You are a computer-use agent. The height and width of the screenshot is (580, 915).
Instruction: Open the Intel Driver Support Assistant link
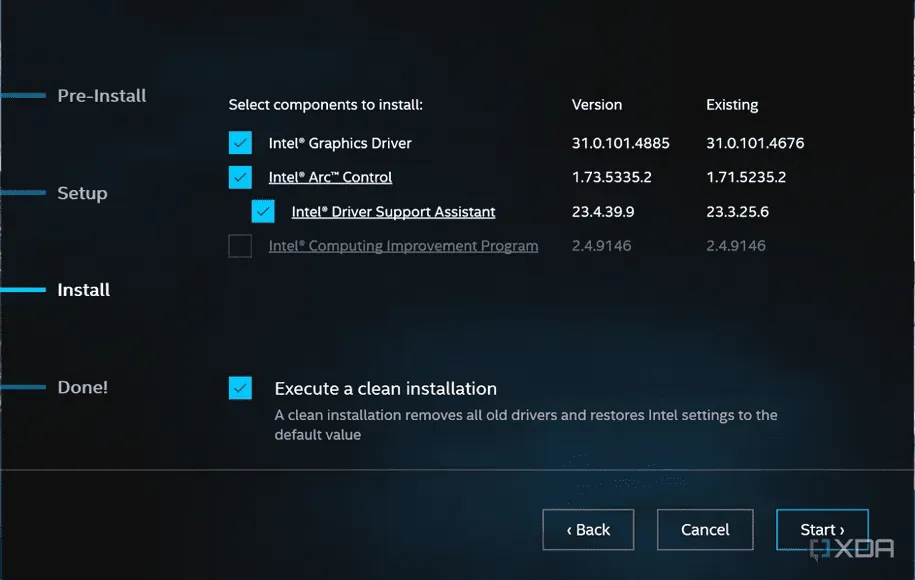(x=393, y=212)
